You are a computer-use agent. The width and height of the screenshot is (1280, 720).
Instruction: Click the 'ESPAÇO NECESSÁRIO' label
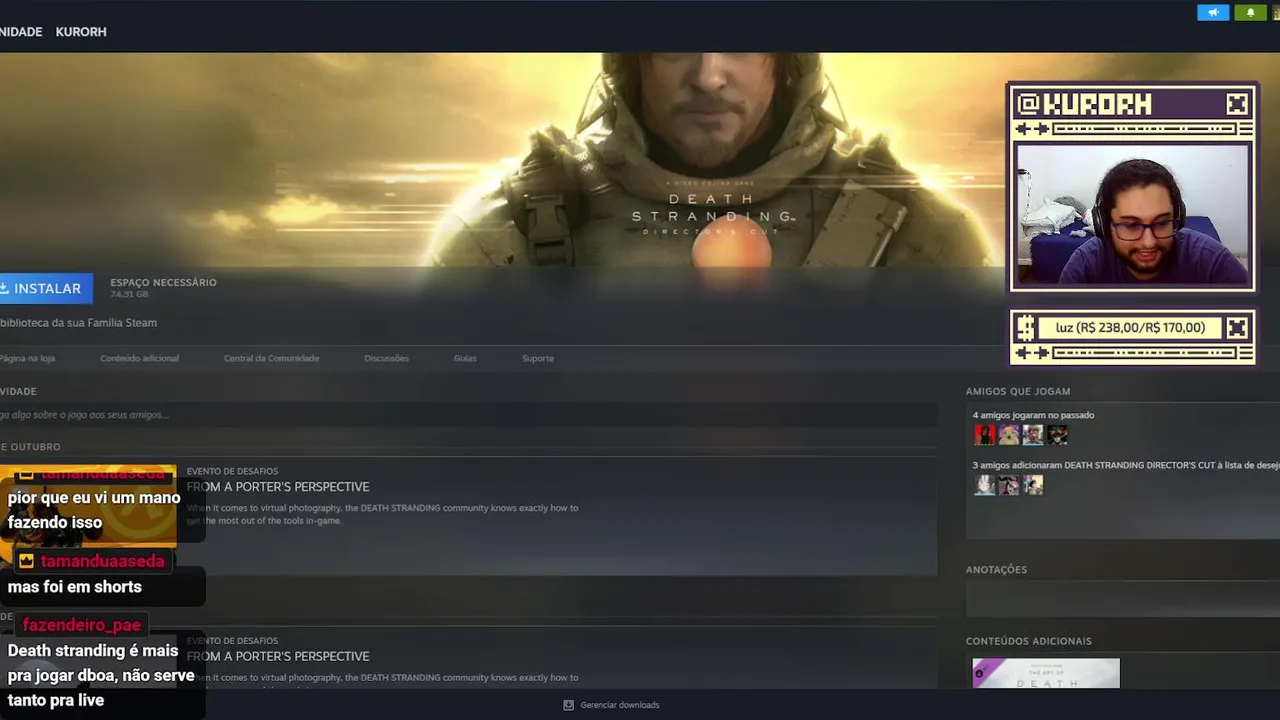click(163, 282)
